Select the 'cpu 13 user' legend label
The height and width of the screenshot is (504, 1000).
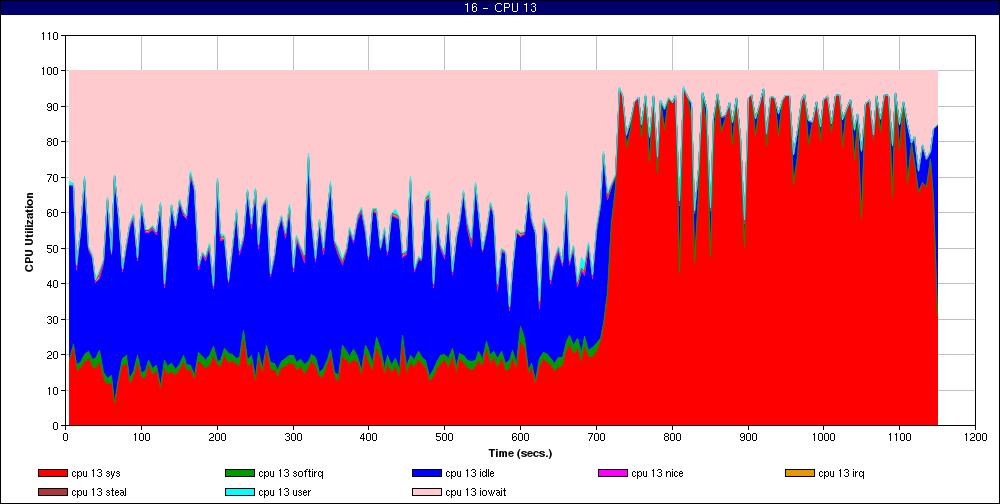tap(284, 493)
